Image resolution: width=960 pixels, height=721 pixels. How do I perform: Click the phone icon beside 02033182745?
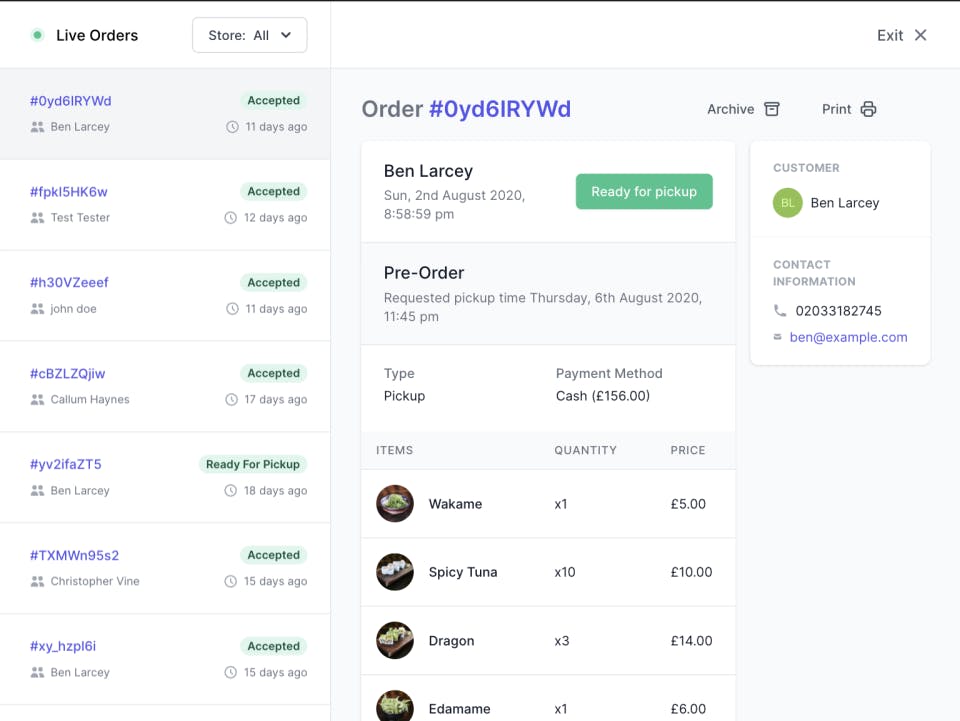tap(780, 311)
